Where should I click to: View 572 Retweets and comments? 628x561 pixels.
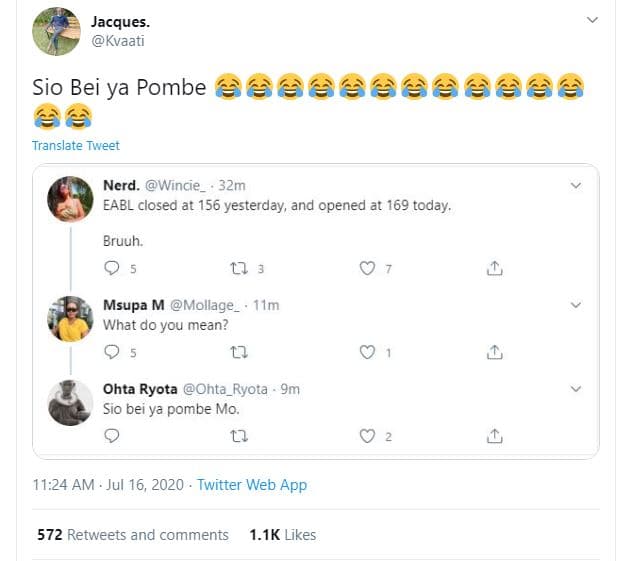pos(133,535)
